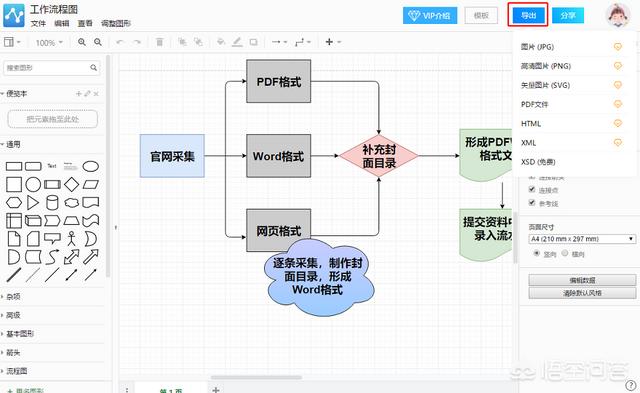The height and width of the screenshot is (393, 640).
Task: Click the 编辑数据 button
Action: coord(582,280)
